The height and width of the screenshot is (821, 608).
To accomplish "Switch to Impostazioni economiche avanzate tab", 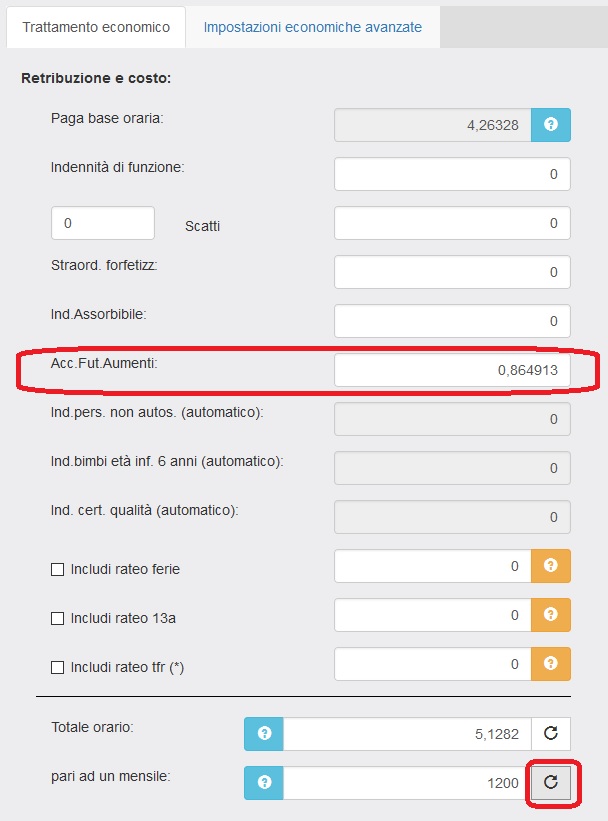I will [x=312, y=27].
